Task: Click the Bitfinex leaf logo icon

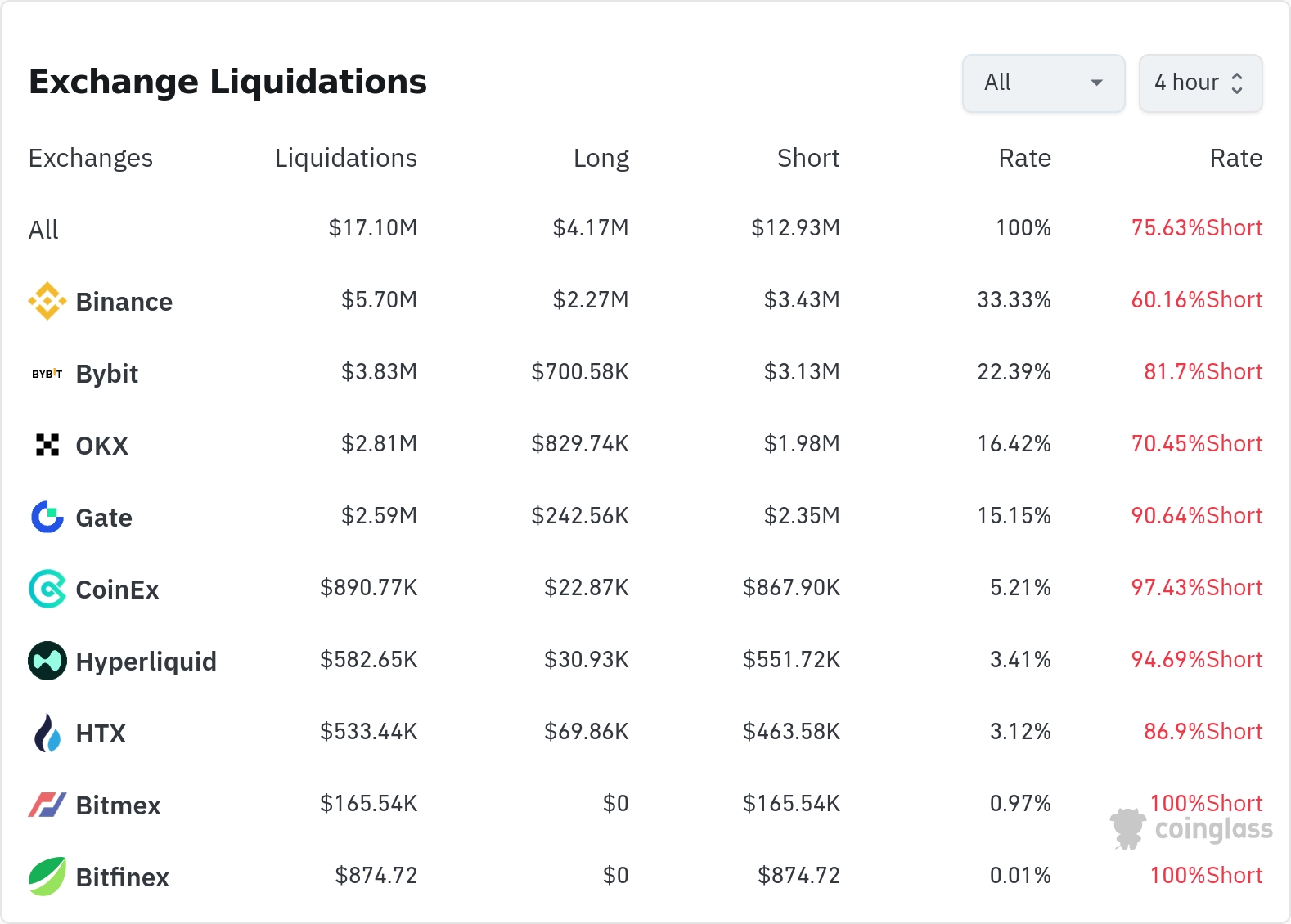Action: pyautogui.click(x=47, y=877)
